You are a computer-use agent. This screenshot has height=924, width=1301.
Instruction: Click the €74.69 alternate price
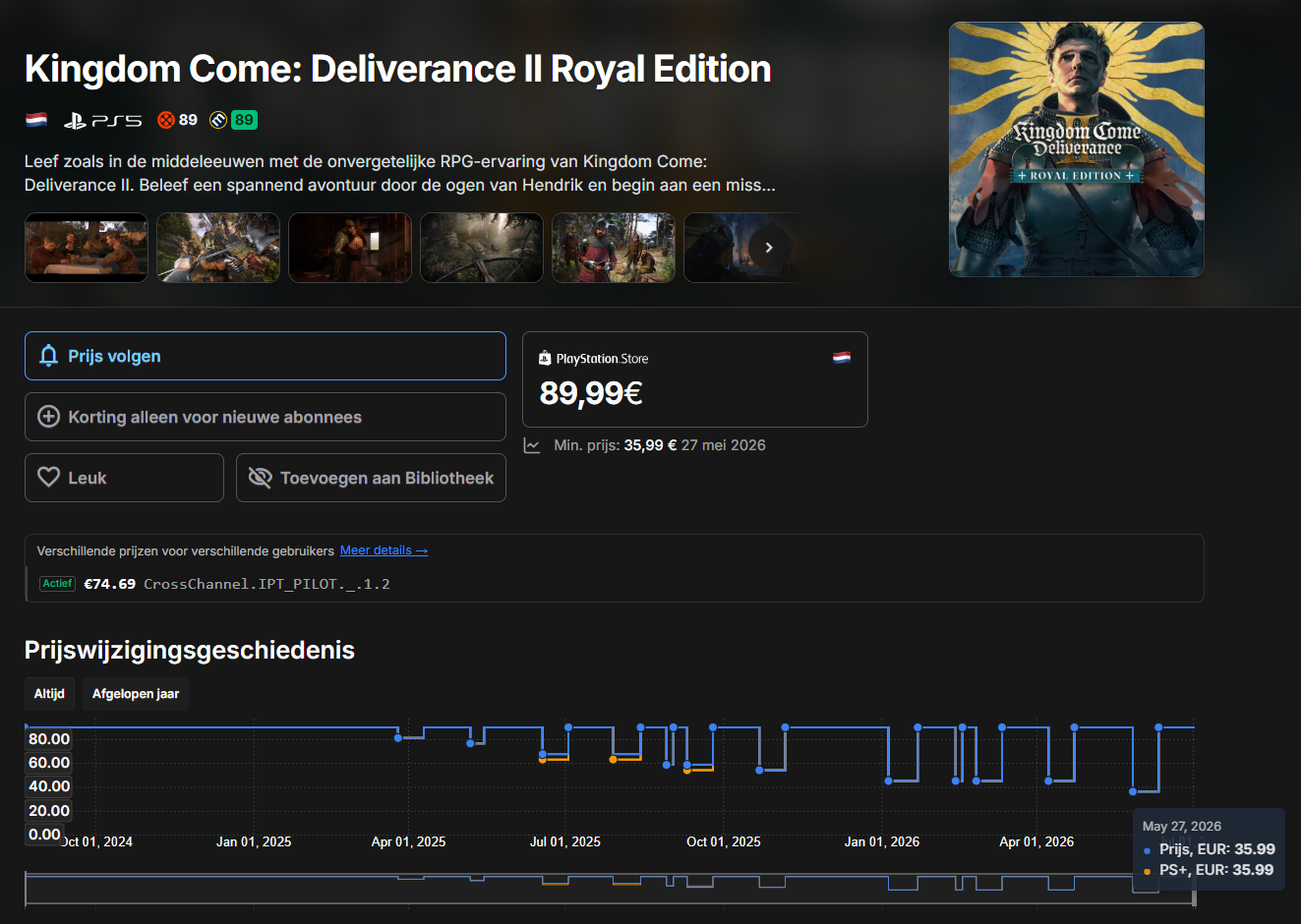click(110, 584)
